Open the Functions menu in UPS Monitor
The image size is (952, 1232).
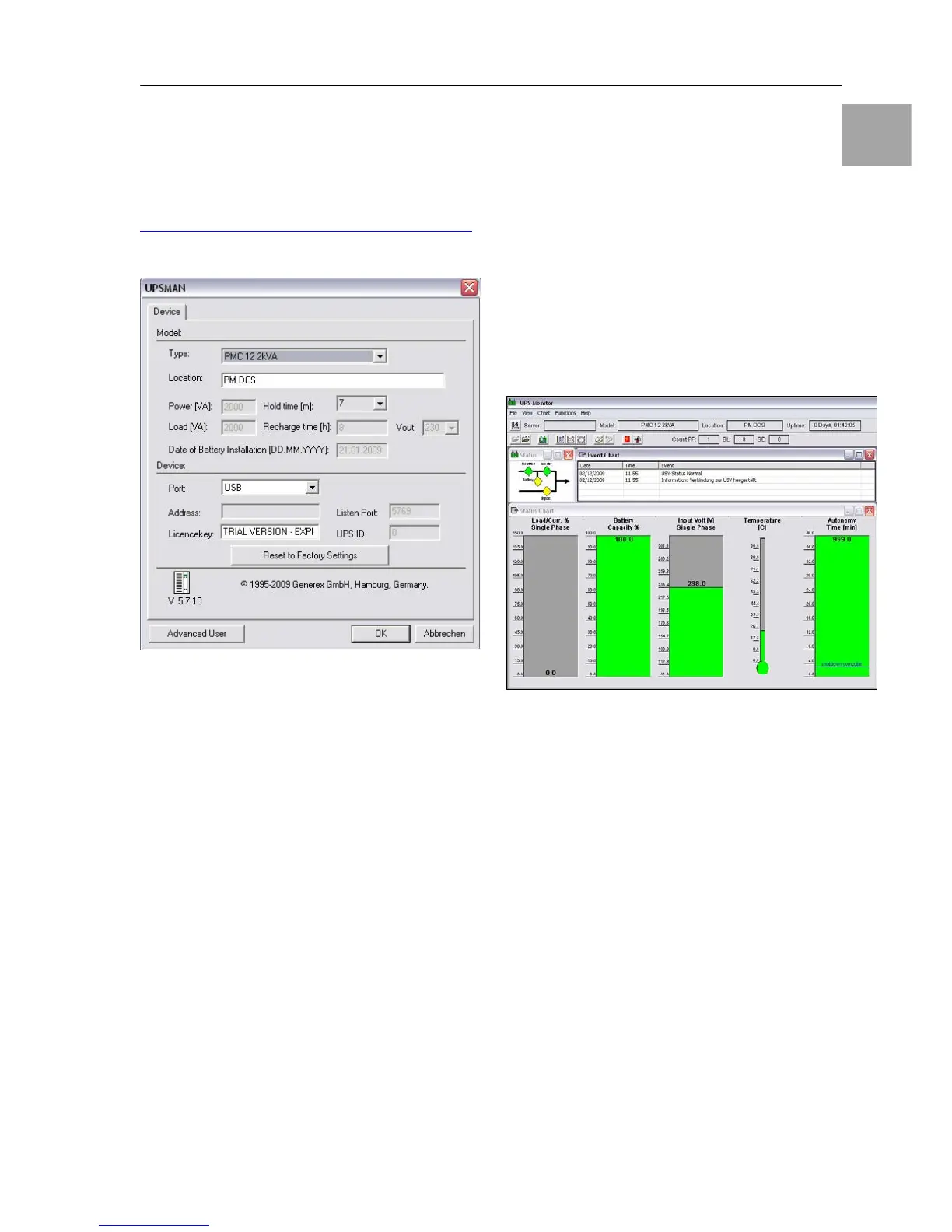tap(565, 413)
